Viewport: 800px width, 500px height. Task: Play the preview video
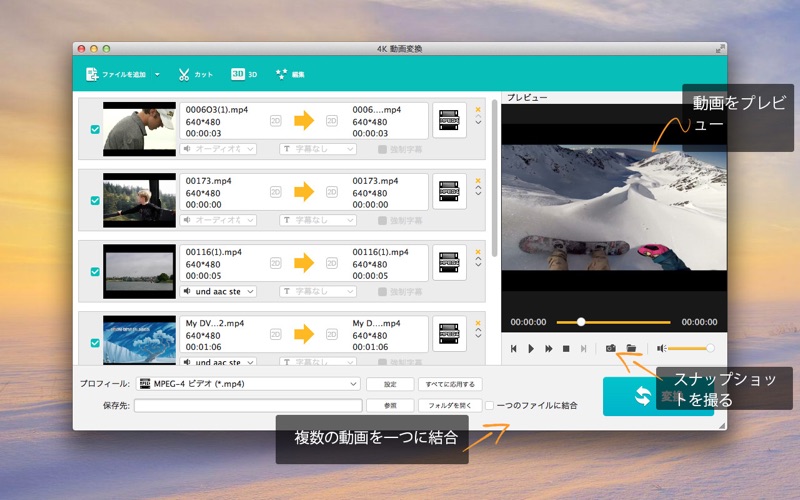coord(531,348)
